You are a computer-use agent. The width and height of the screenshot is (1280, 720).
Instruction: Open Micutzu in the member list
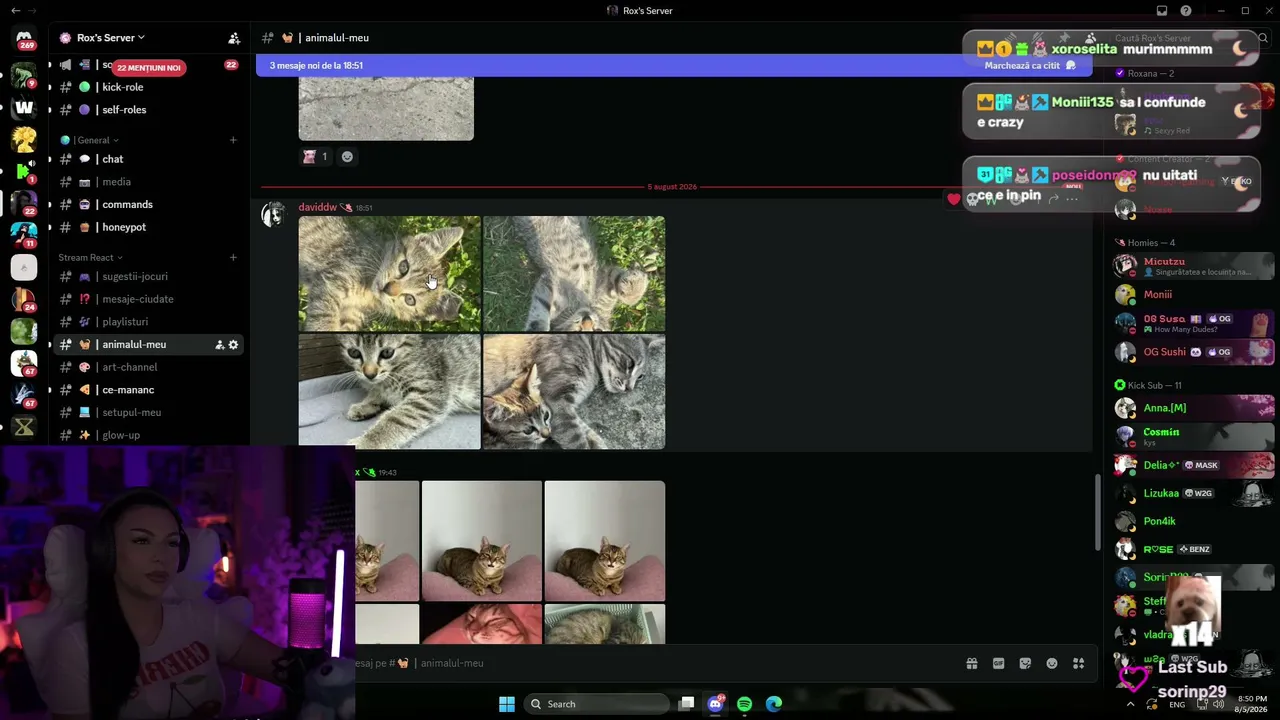1193,266
